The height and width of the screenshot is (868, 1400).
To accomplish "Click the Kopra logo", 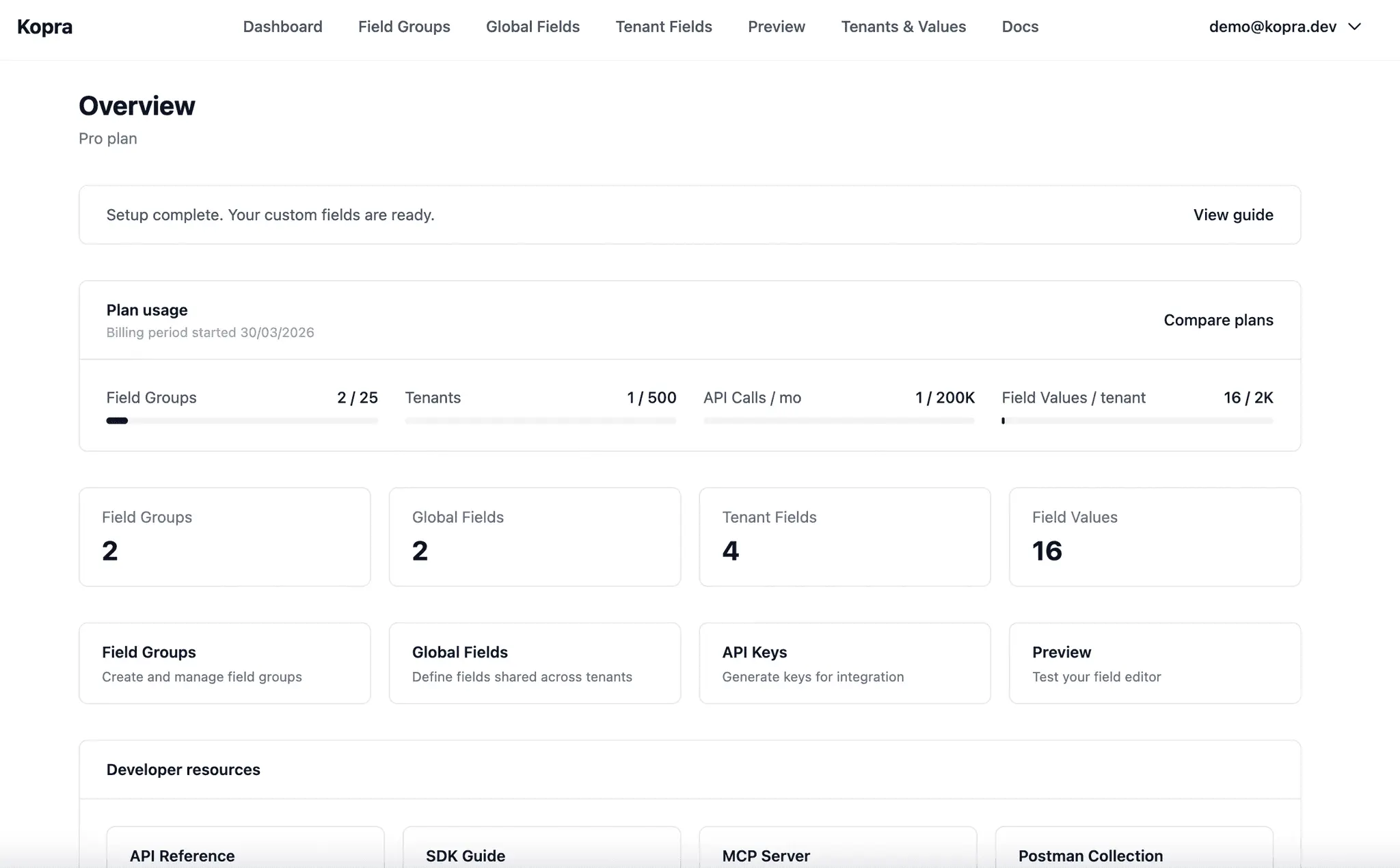I will coord(44,27).
